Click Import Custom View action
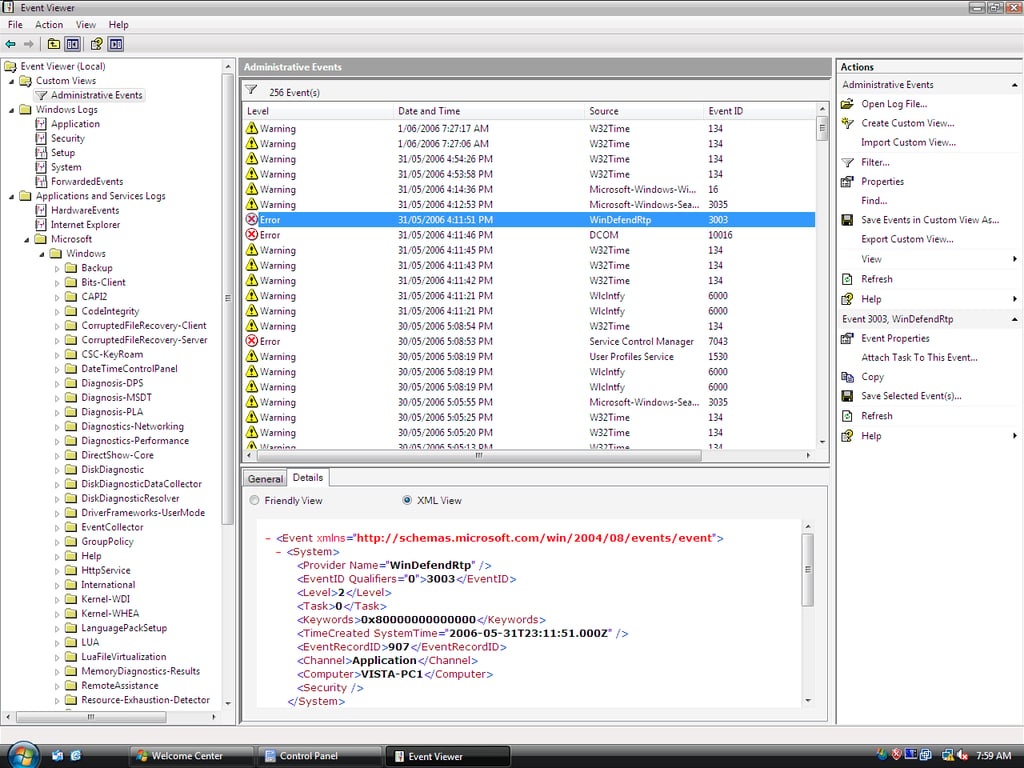This screenshot has height=768, width=1024. click(x=908, y=142)
